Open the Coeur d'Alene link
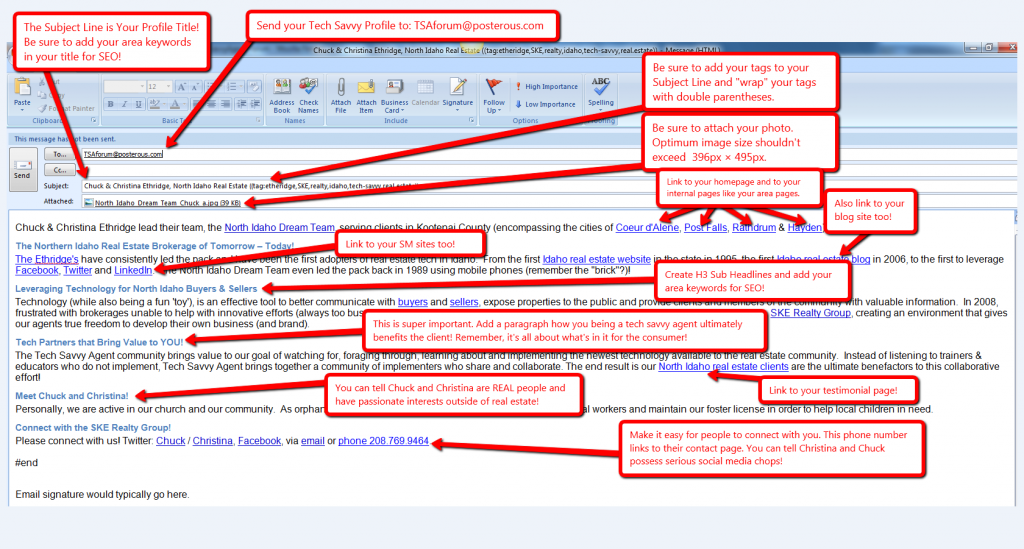The width and height of the screenshot is (1024, 549). click(x=647, y=227)
